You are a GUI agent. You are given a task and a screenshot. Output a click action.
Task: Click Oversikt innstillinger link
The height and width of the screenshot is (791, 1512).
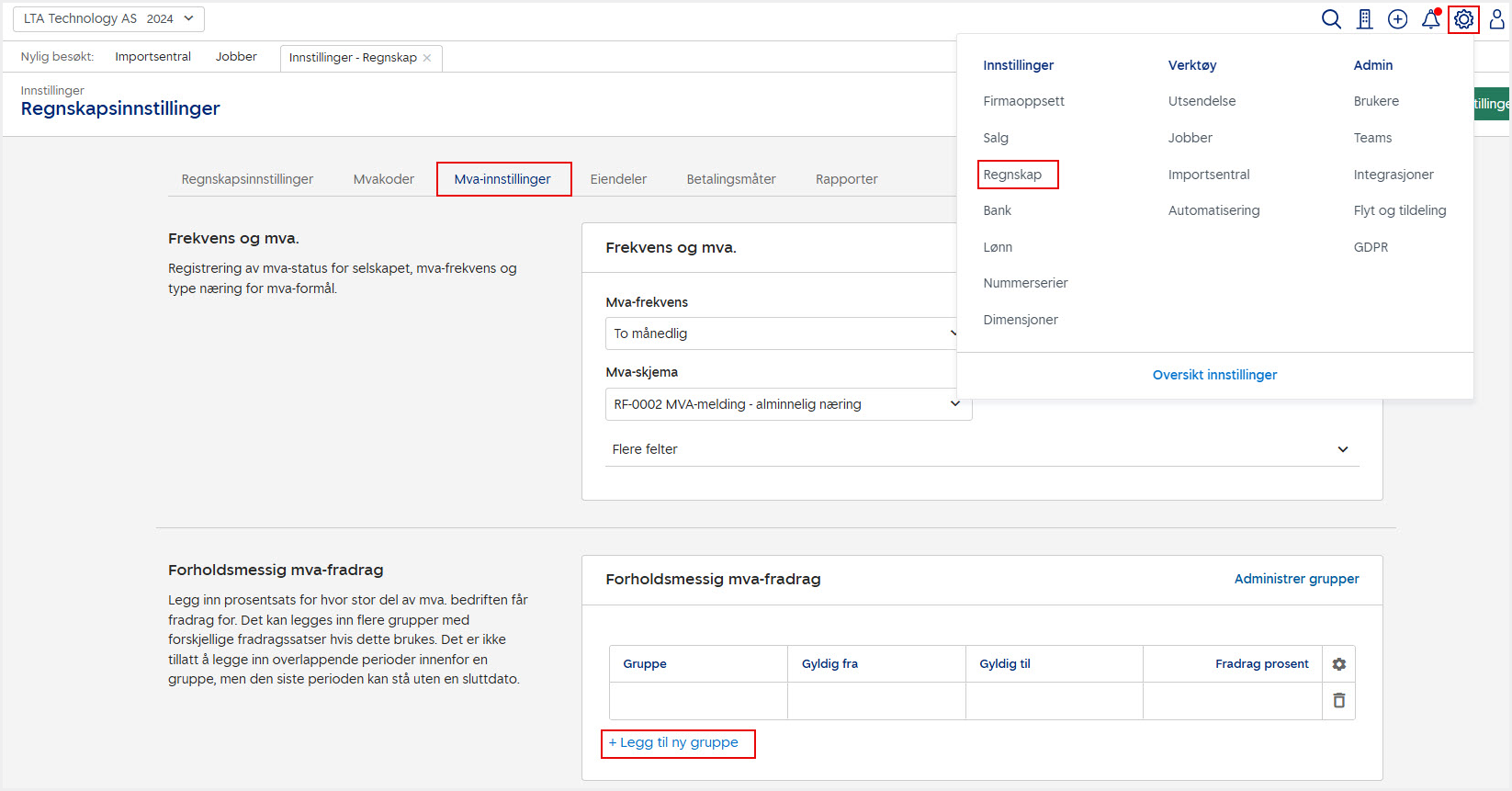[x=1214, y=375]
